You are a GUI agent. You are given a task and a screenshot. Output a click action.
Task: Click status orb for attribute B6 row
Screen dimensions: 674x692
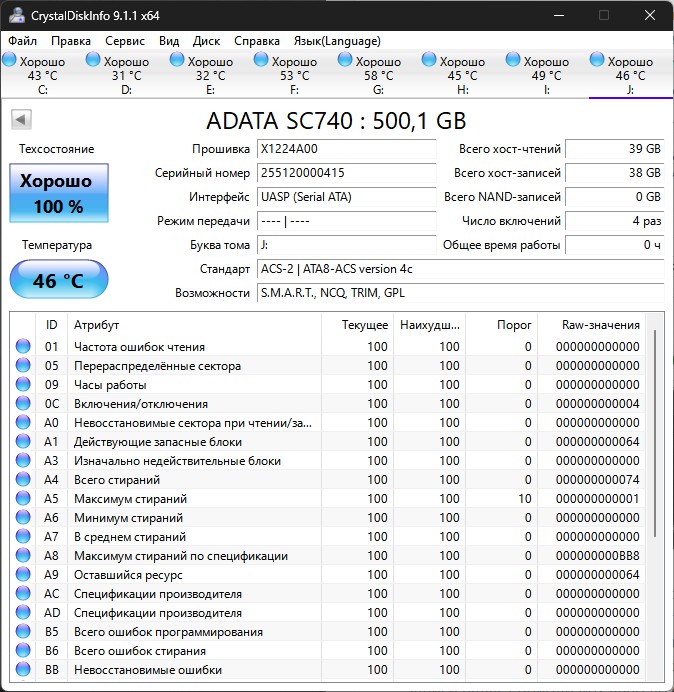coord(23,650)
